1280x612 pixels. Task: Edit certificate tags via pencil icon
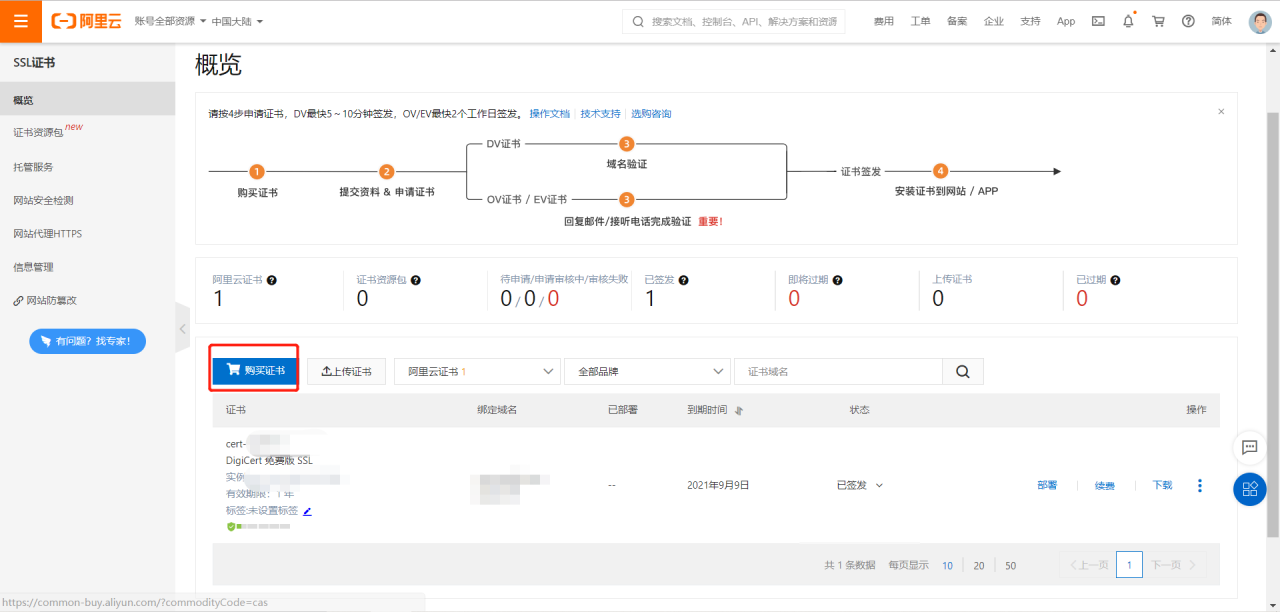point(307,510)
